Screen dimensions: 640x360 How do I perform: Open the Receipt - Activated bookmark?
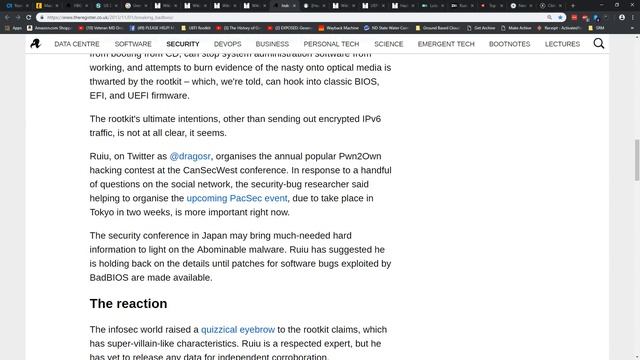pos(560,28)
